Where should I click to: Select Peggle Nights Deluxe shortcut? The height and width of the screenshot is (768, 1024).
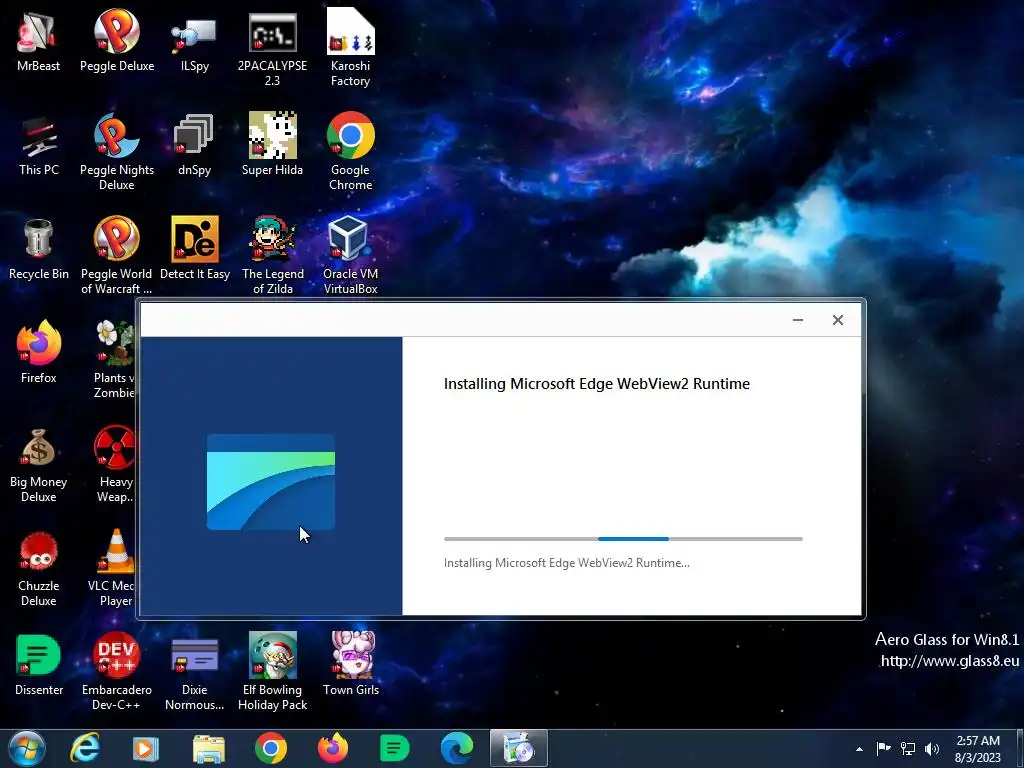point(117,152)
